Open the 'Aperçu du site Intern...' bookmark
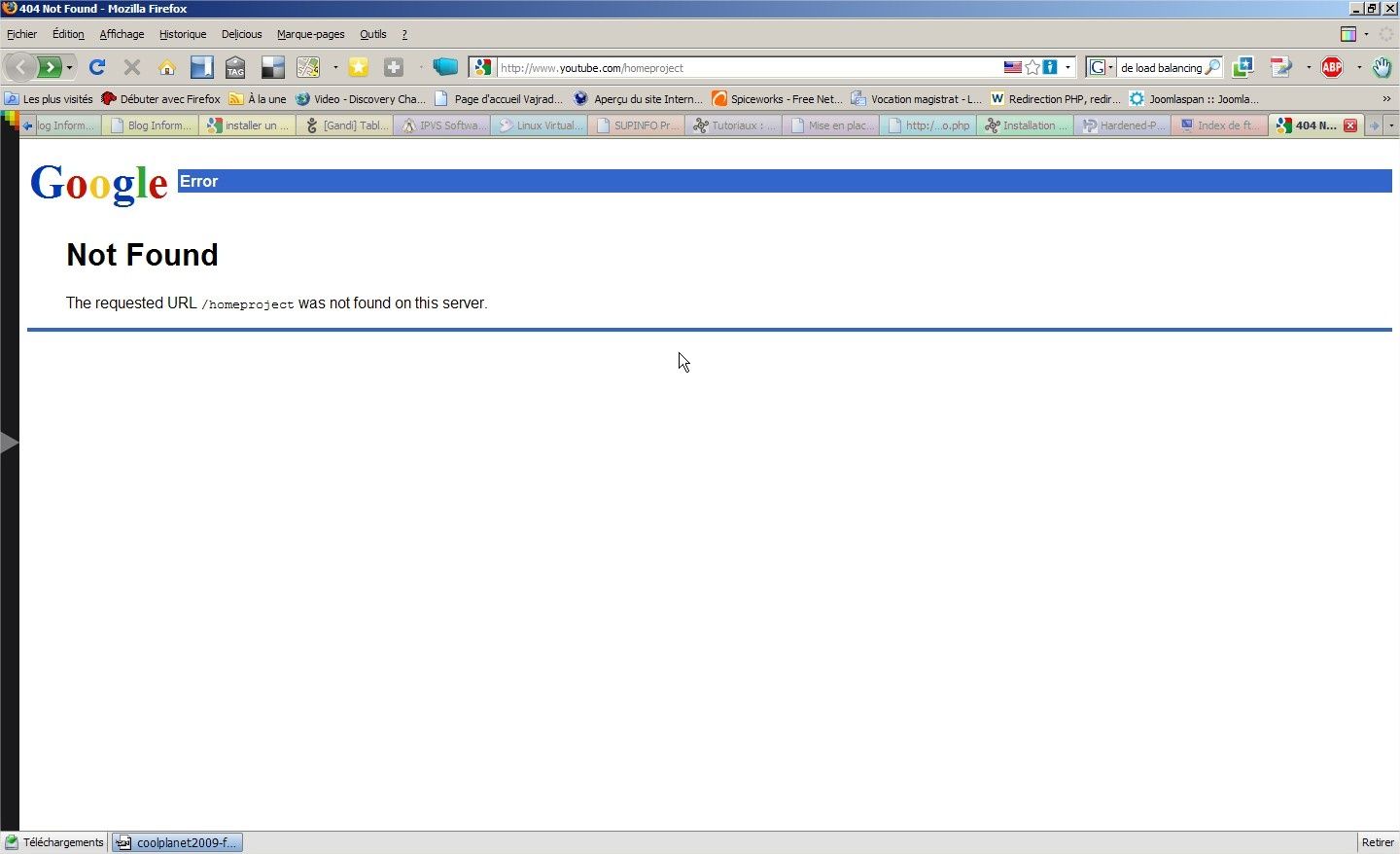The image size is (1400, 854). [638, 99]
